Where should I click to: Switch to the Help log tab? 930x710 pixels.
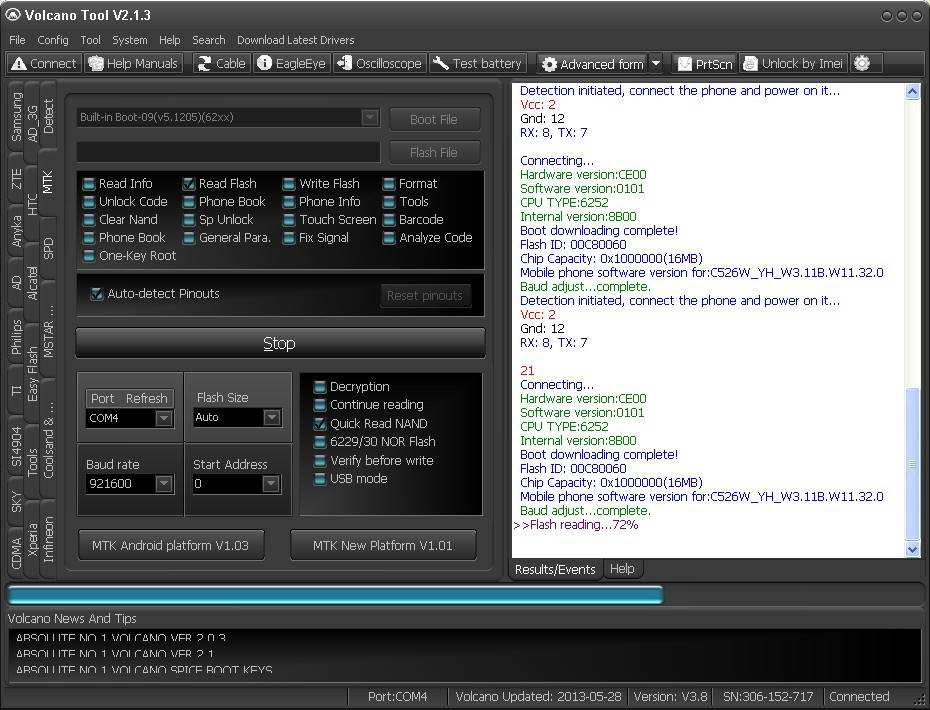tap(622, 569)
